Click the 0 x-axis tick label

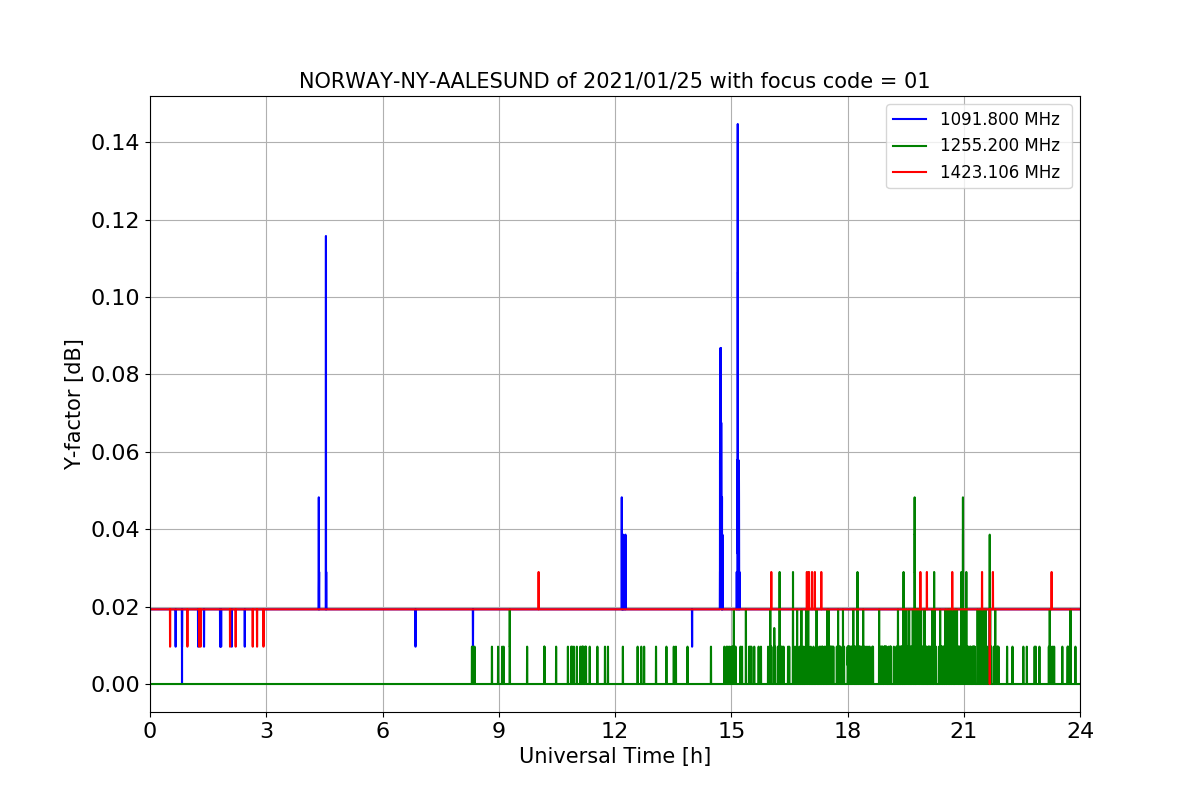(x=150, y=731)
